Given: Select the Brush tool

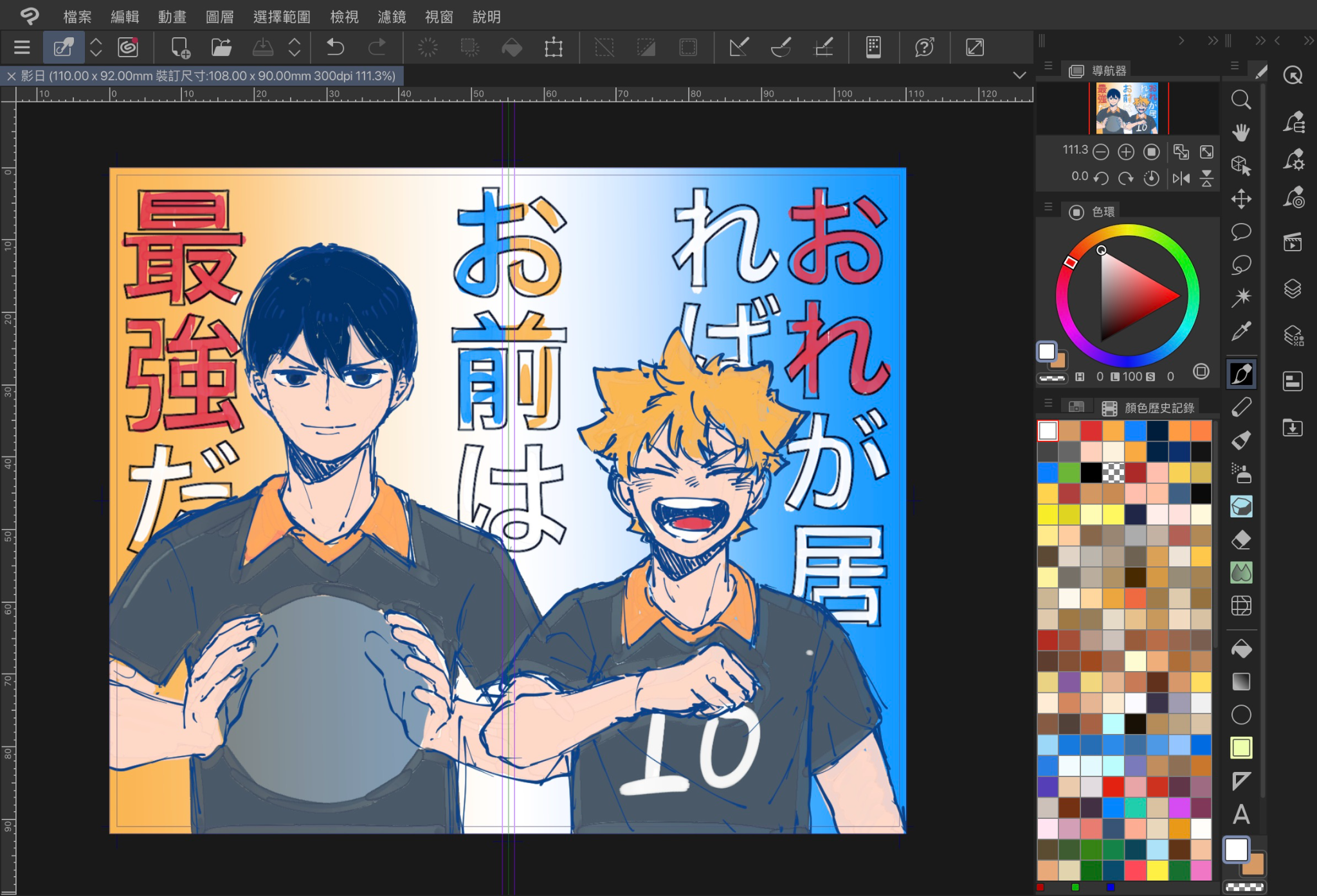Looking at the screenshot, I should pos(1241,440).
